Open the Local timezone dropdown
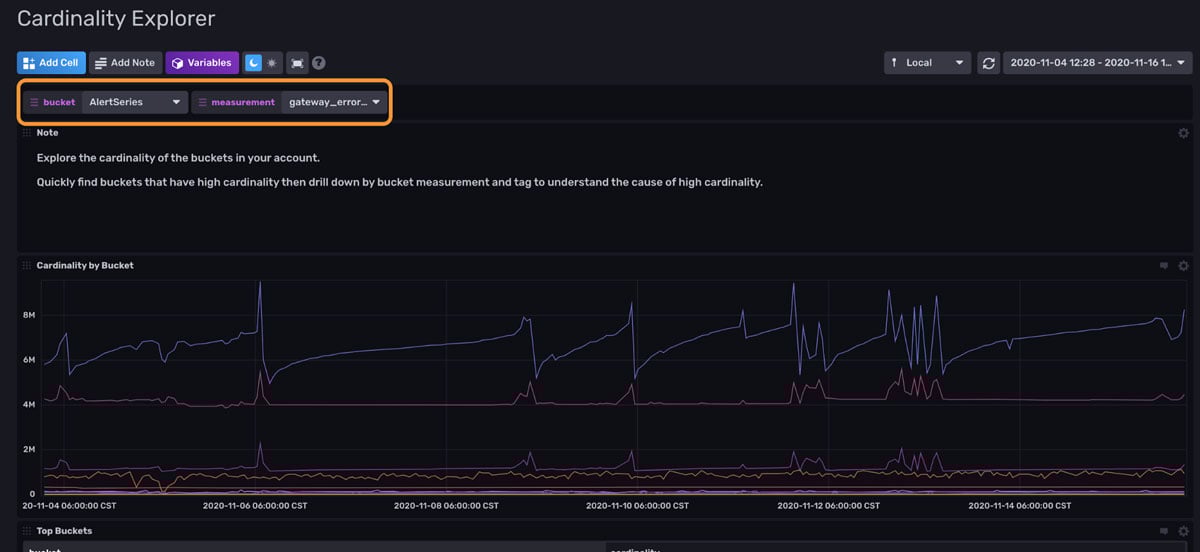Viewport: 1200px width, 552px height. [928, 63]
